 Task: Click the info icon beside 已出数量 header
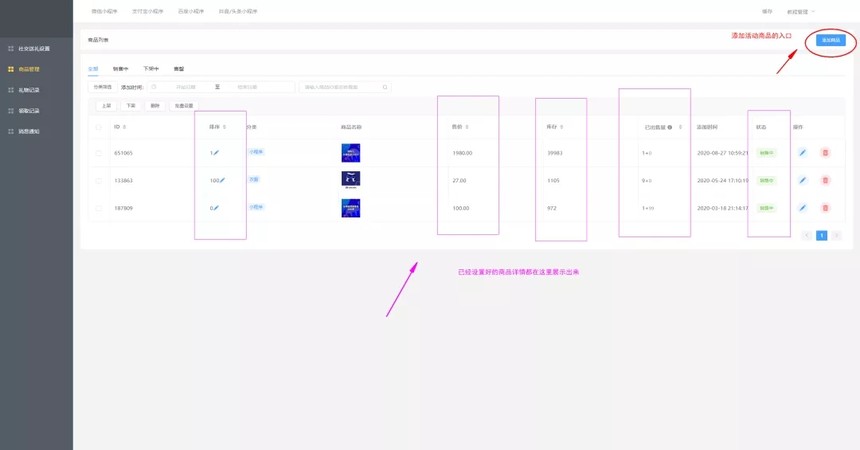[x=670, y=127]
